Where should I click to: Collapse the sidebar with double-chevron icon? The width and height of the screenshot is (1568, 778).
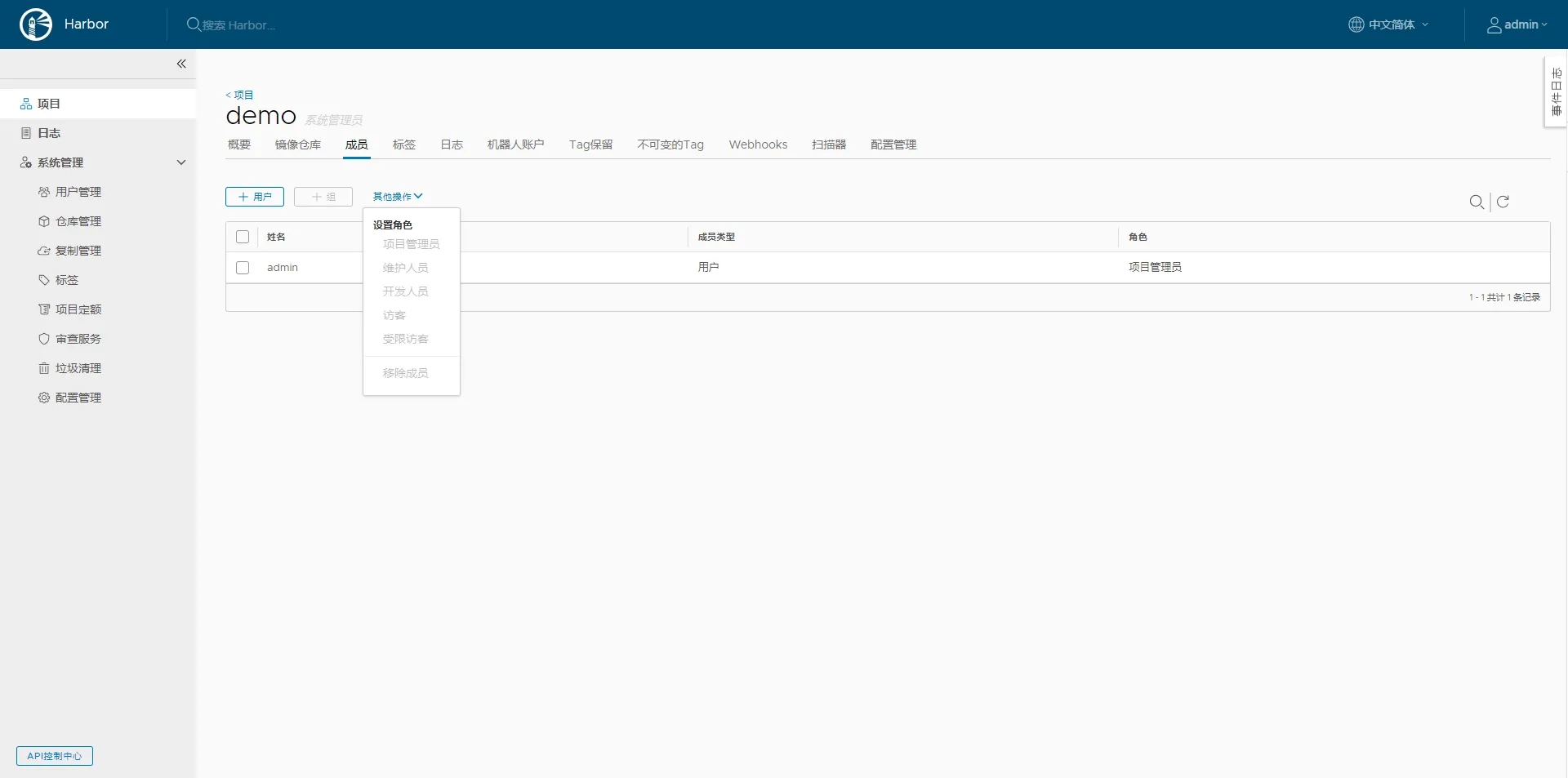coord(181,64)
